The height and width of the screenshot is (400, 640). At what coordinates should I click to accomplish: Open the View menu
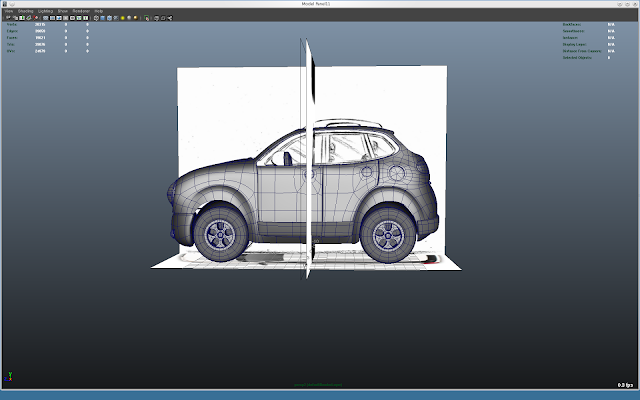tap(9, 11)
